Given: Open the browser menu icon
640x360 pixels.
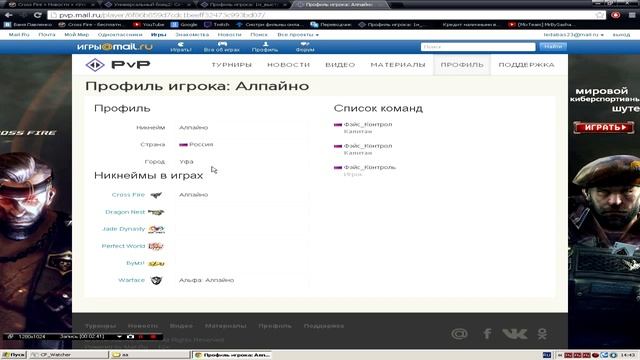Looking at the screenshot, I should [x=632, y=15].
